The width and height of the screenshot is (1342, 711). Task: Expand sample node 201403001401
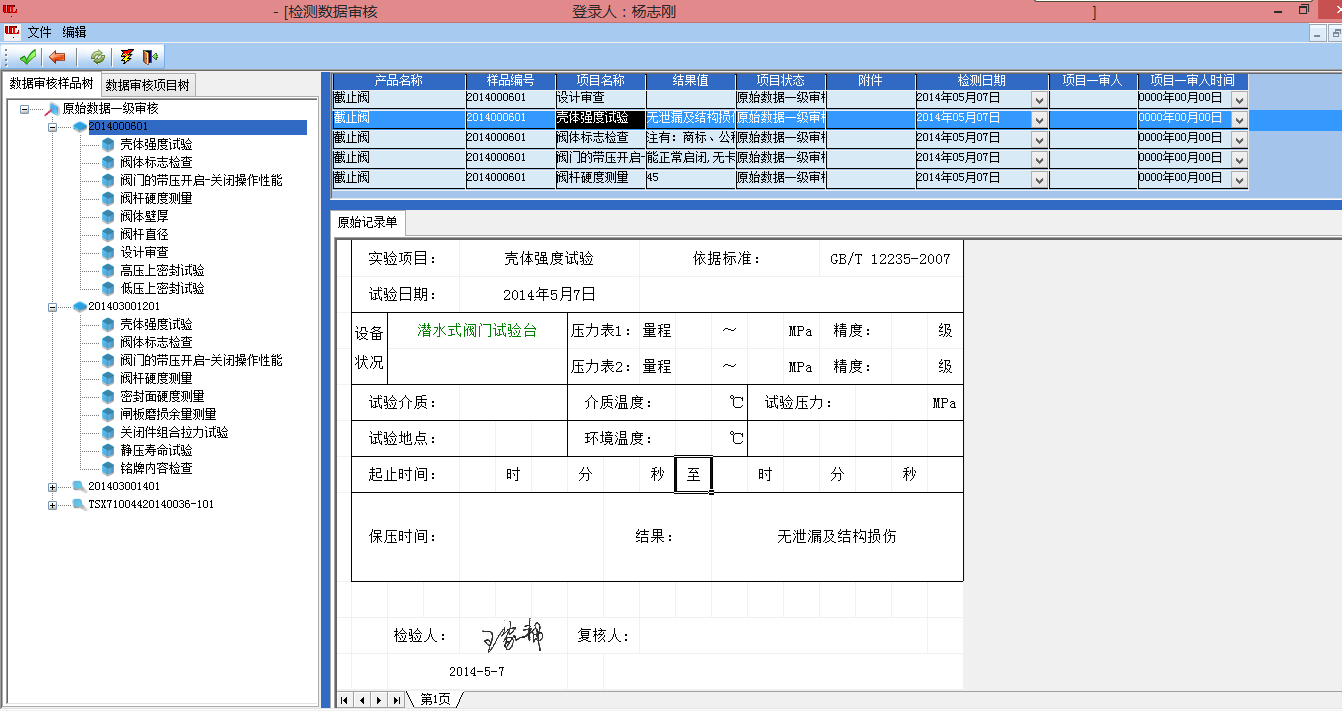tap(52, 487)
